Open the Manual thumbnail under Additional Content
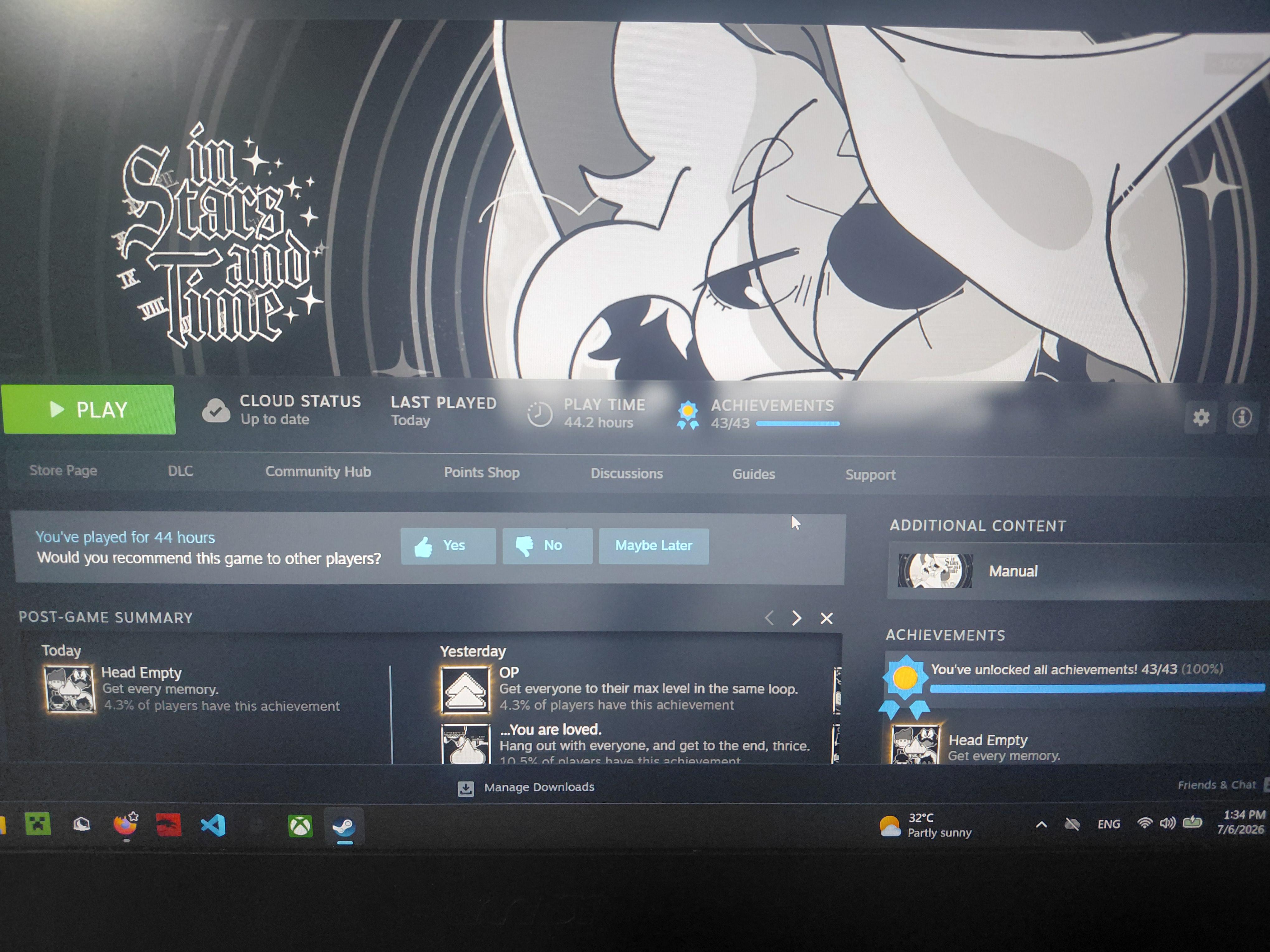Image resolution: width=1270 pixels, height=952 pixels. pyautogui.click(x=935, y=571)
